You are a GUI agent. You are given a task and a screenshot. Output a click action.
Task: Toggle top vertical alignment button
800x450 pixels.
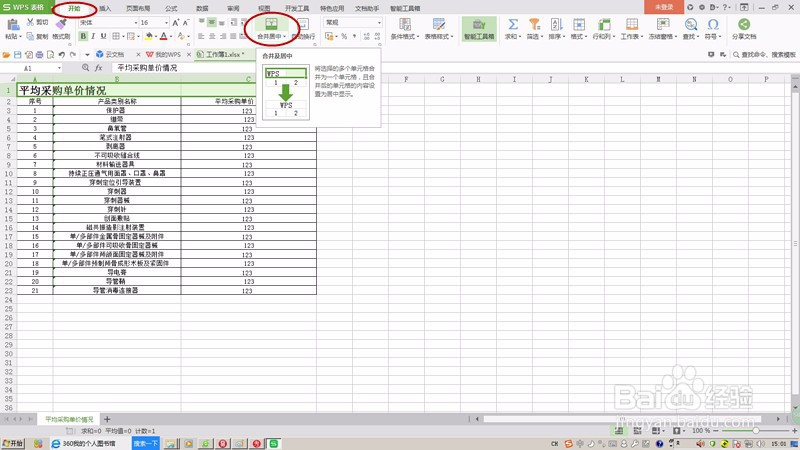(x=202, y=22)
